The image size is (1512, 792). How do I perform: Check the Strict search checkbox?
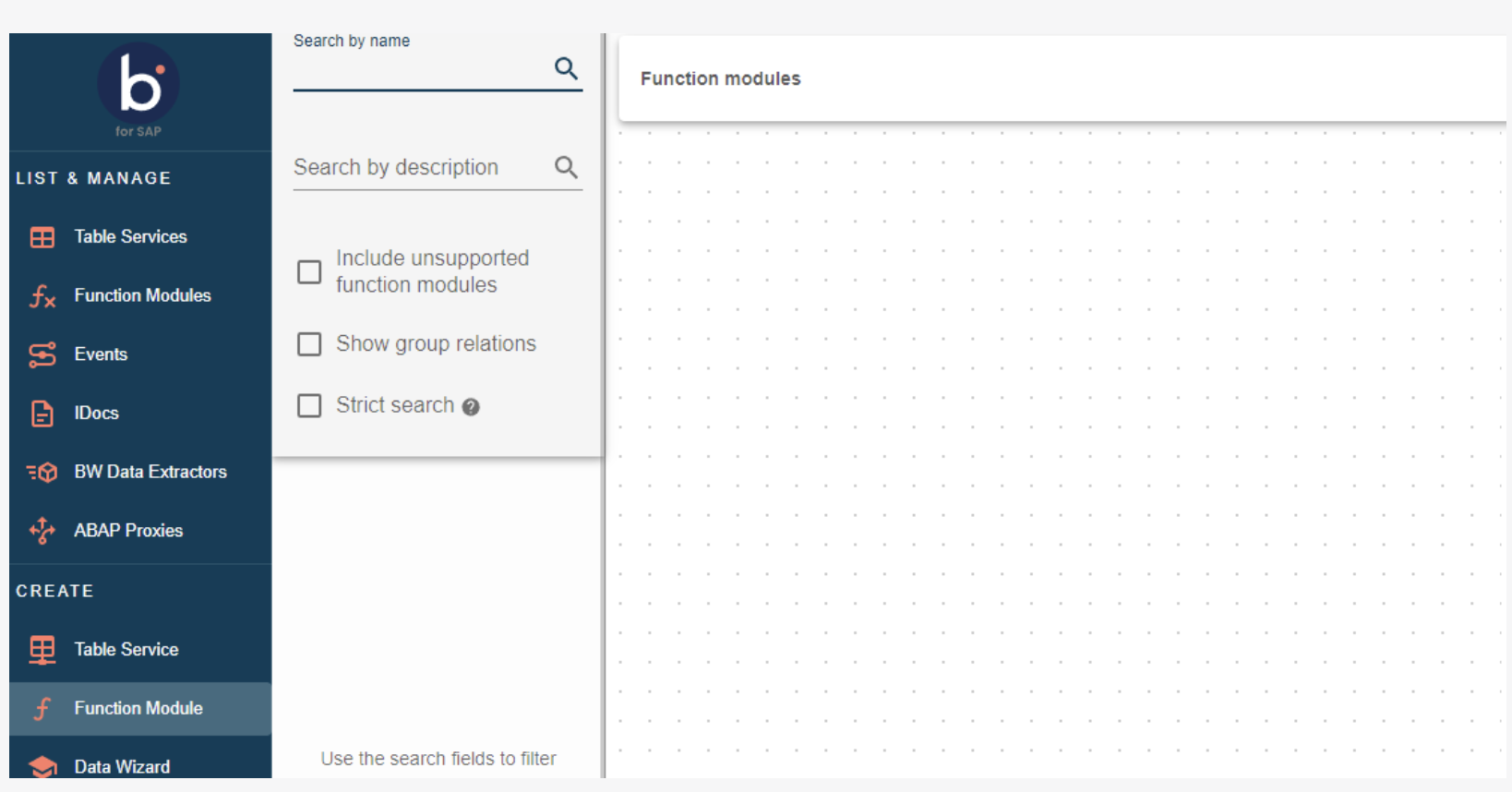(309, 406)
